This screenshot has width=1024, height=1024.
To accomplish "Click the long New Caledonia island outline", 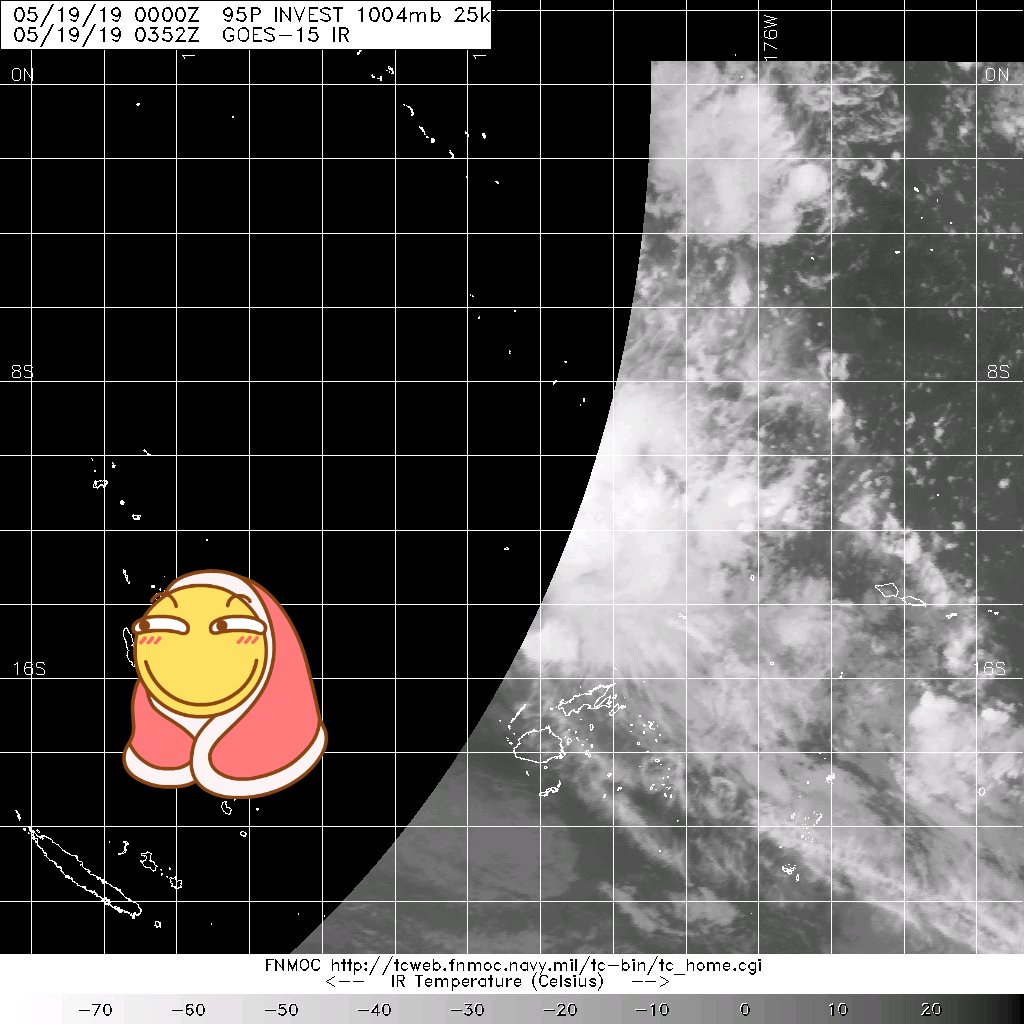I will pos(83,872).
